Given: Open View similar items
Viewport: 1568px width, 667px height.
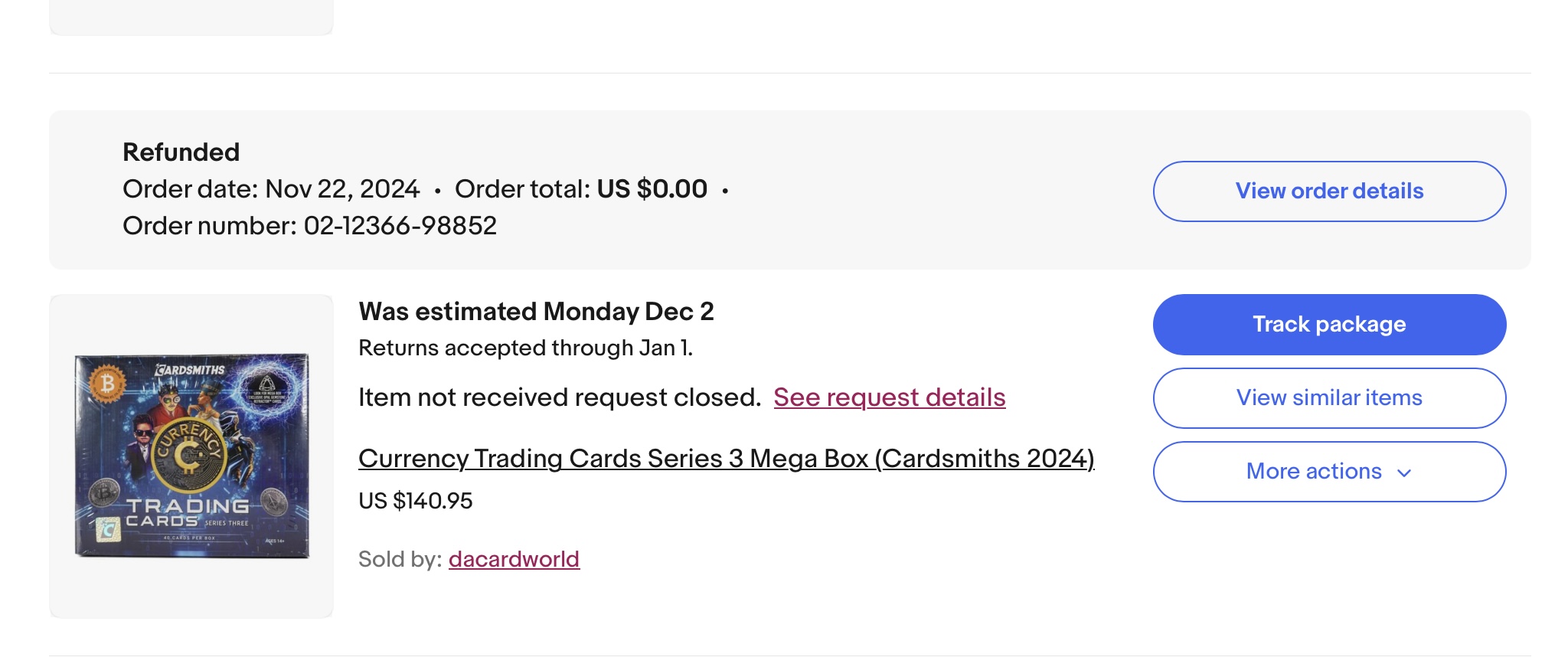Looking at the screenshot, I should pyautogui.click(x=1329, y=398).
